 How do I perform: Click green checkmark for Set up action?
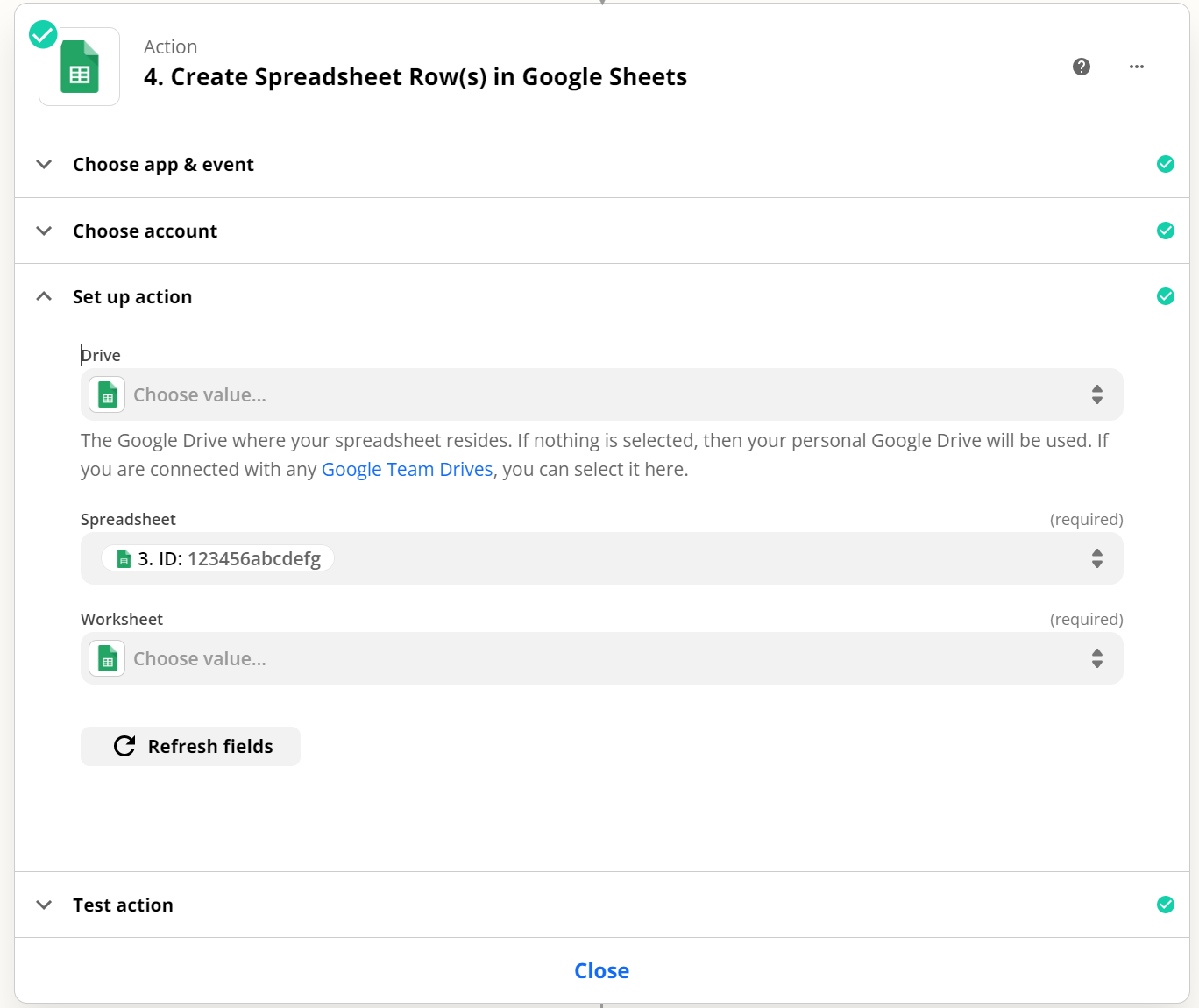[1166, 296]
